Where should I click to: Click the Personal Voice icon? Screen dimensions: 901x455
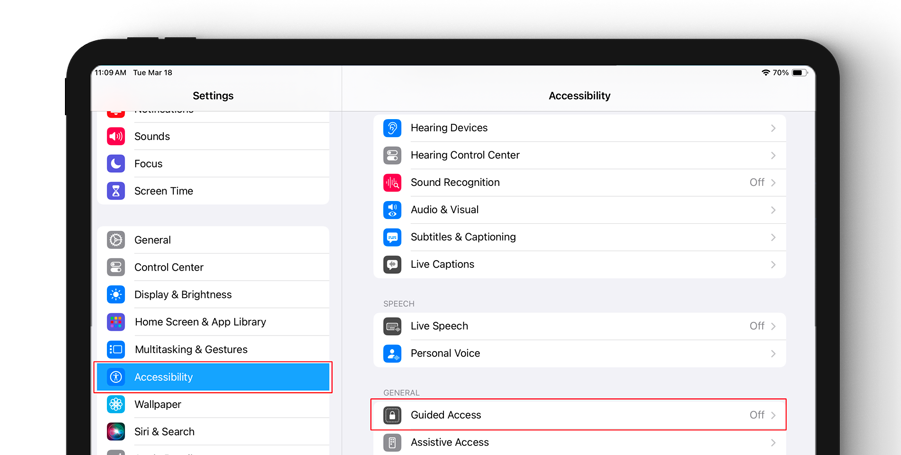pyautogui.click(x=392, y=353)
